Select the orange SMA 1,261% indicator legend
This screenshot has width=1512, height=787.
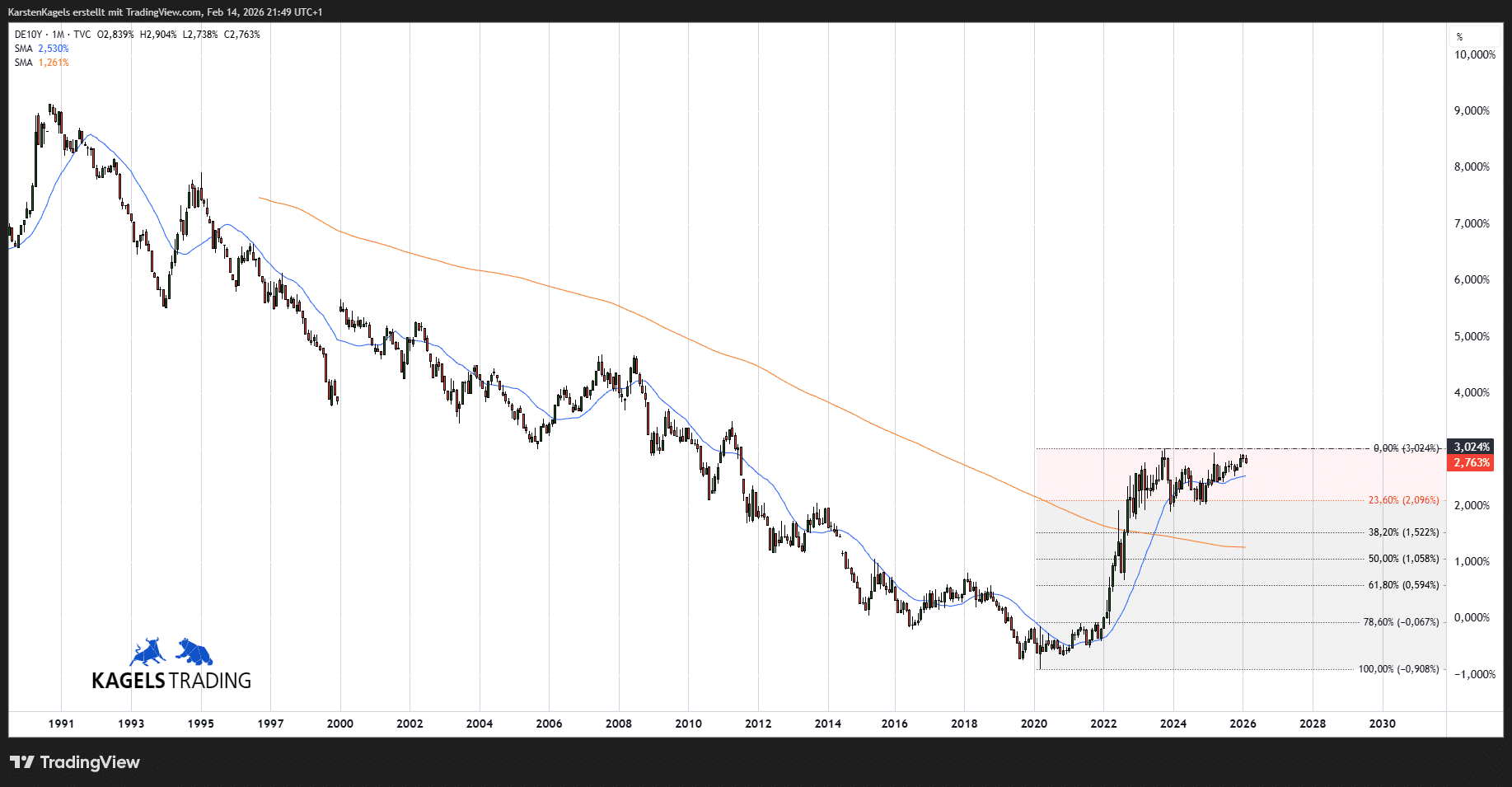(42, 63)
